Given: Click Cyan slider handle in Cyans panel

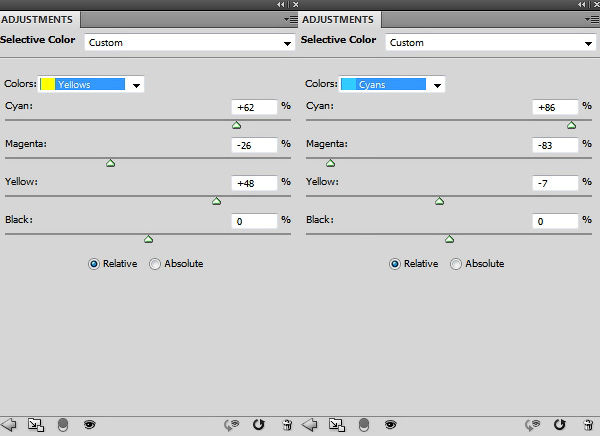Looking at the screenshot, I should 571,125.
